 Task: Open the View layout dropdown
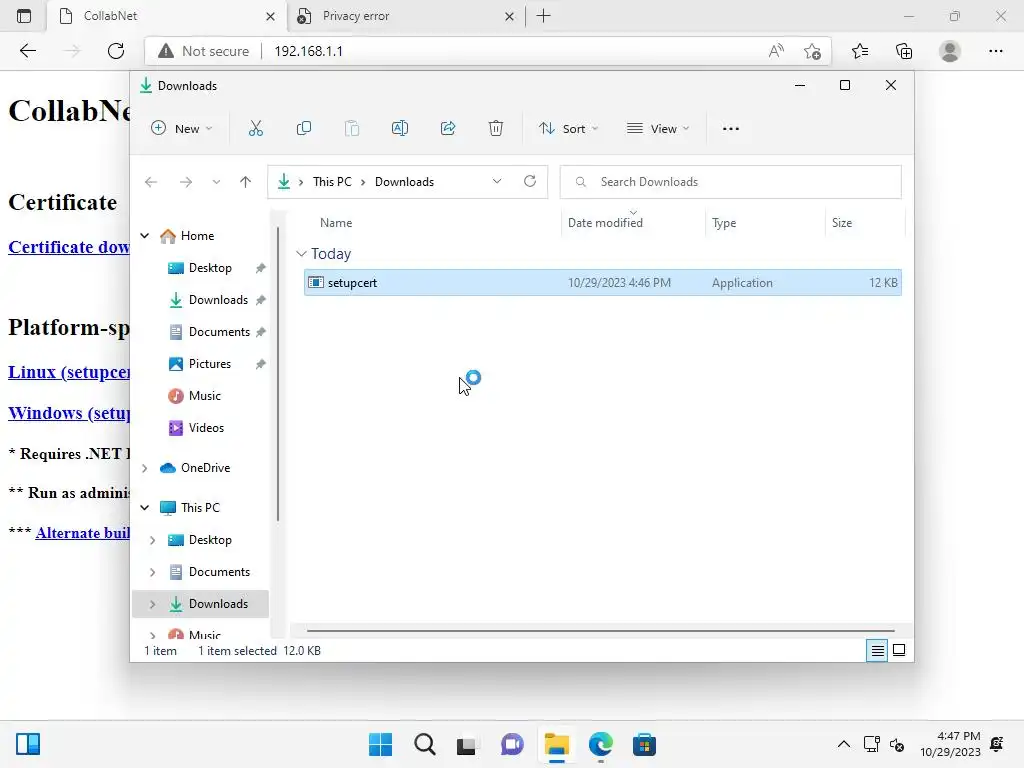coord(658,129)
